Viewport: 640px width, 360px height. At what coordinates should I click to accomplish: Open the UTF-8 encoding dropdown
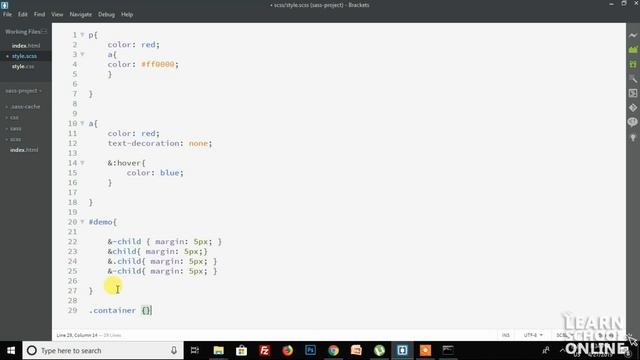pyautogui.click(x=533, y=335)
